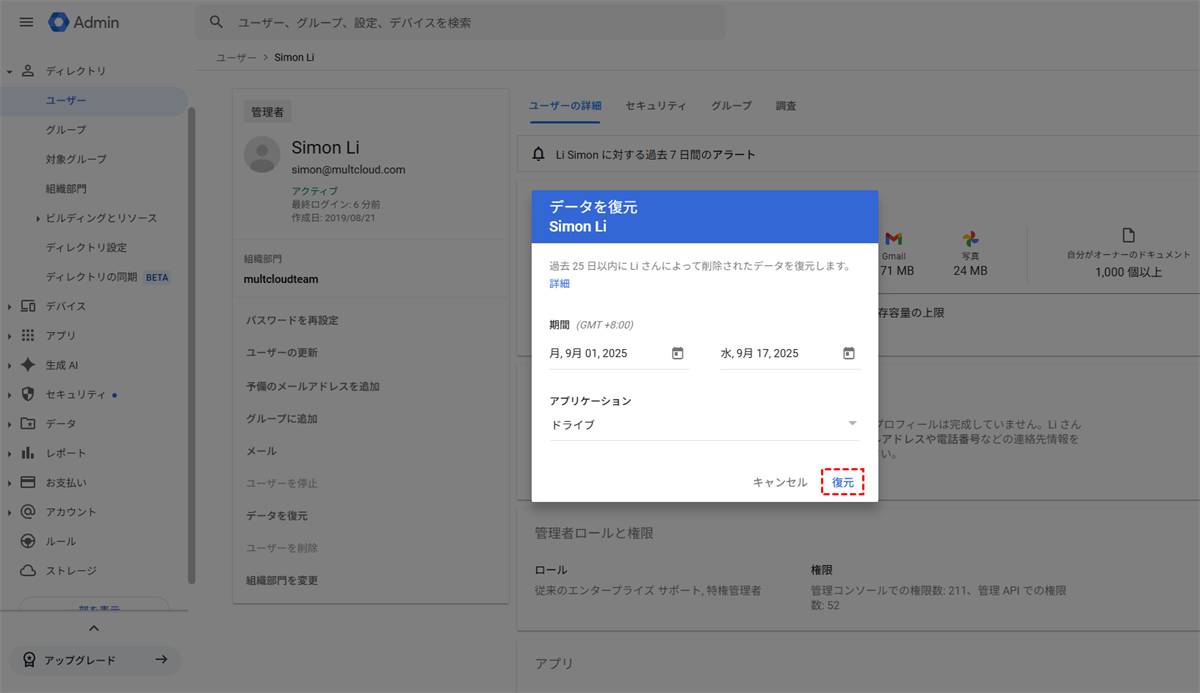Open the end date calendar picker

(849, 353)
